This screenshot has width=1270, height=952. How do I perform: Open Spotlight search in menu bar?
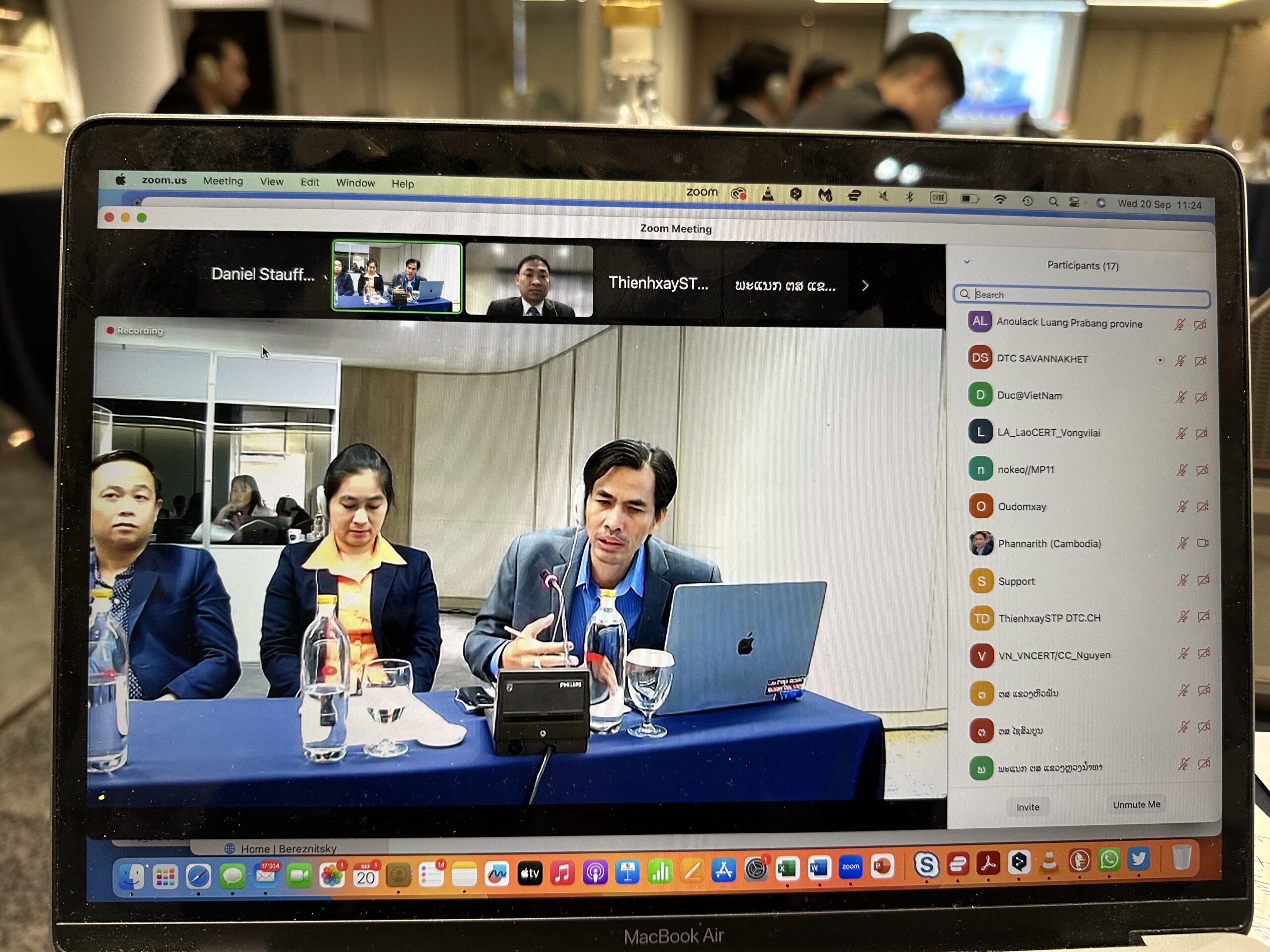(x=1053, y=201)
